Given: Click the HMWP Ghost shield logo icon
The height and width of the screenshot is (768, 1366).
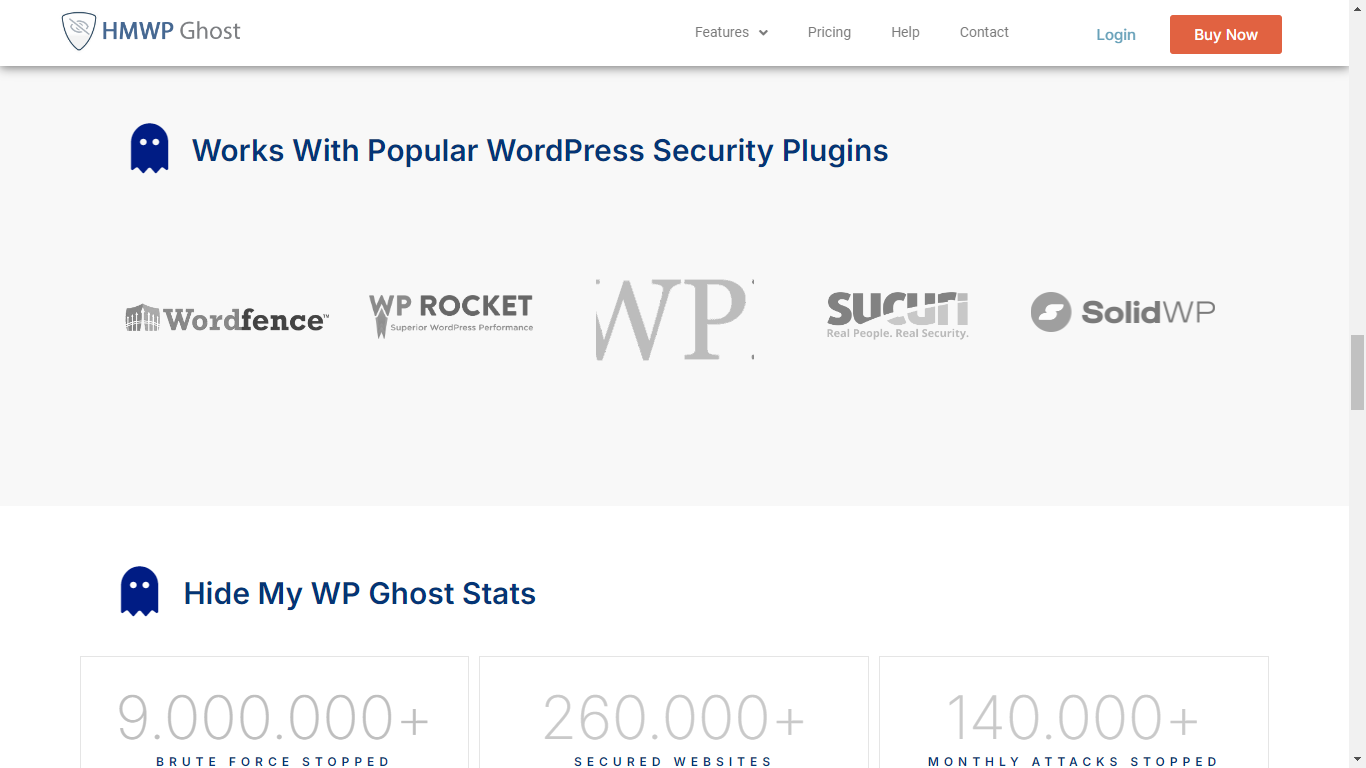Looking at the screenshot, I should pyautogui.click(x=78, y=32).
